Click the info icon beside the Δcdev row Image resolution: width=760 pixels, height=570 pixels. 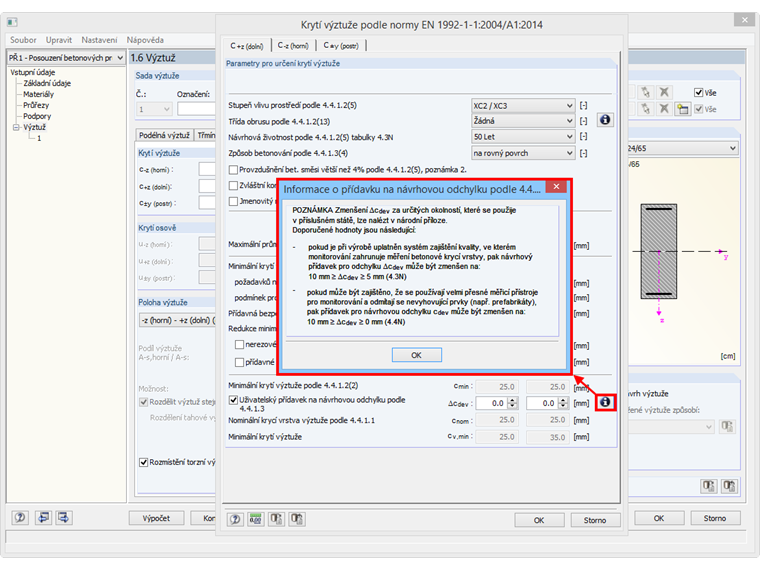[x=605, y=402]
